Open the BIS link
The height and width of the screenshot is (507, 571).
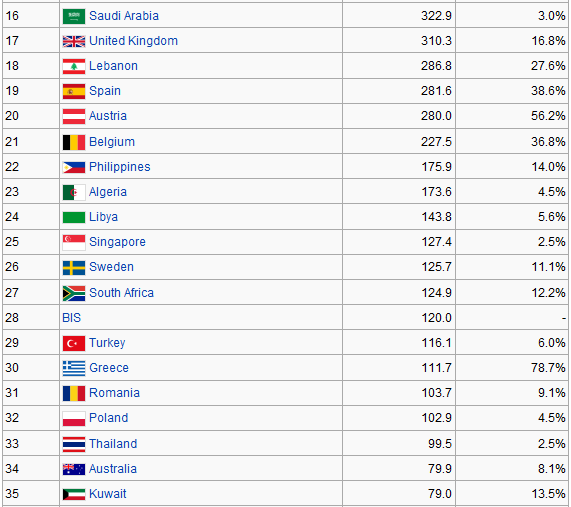click(x=71, y=318)
